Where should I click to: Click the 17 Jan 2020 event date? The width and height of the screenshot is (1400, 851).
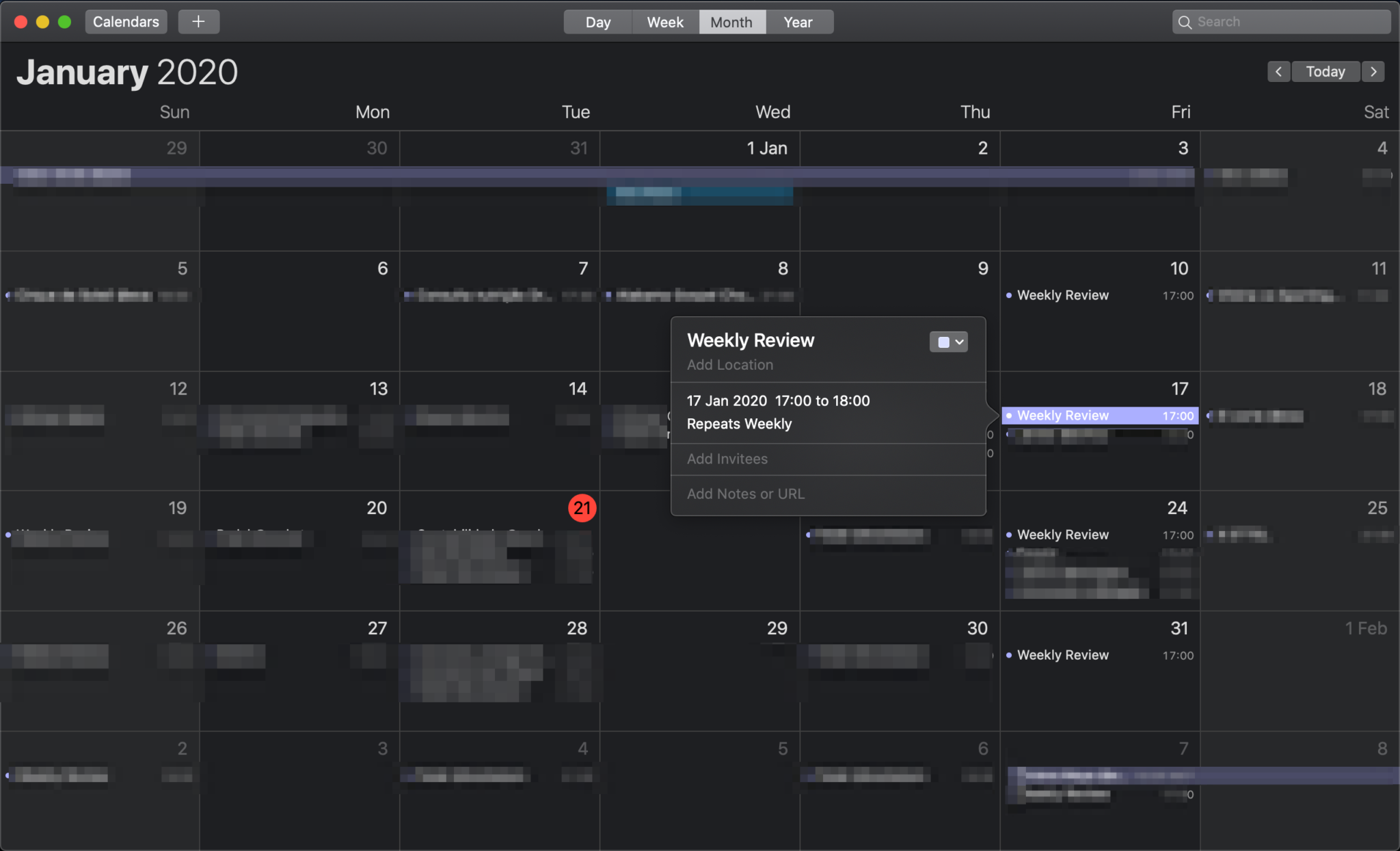(727, 401)
